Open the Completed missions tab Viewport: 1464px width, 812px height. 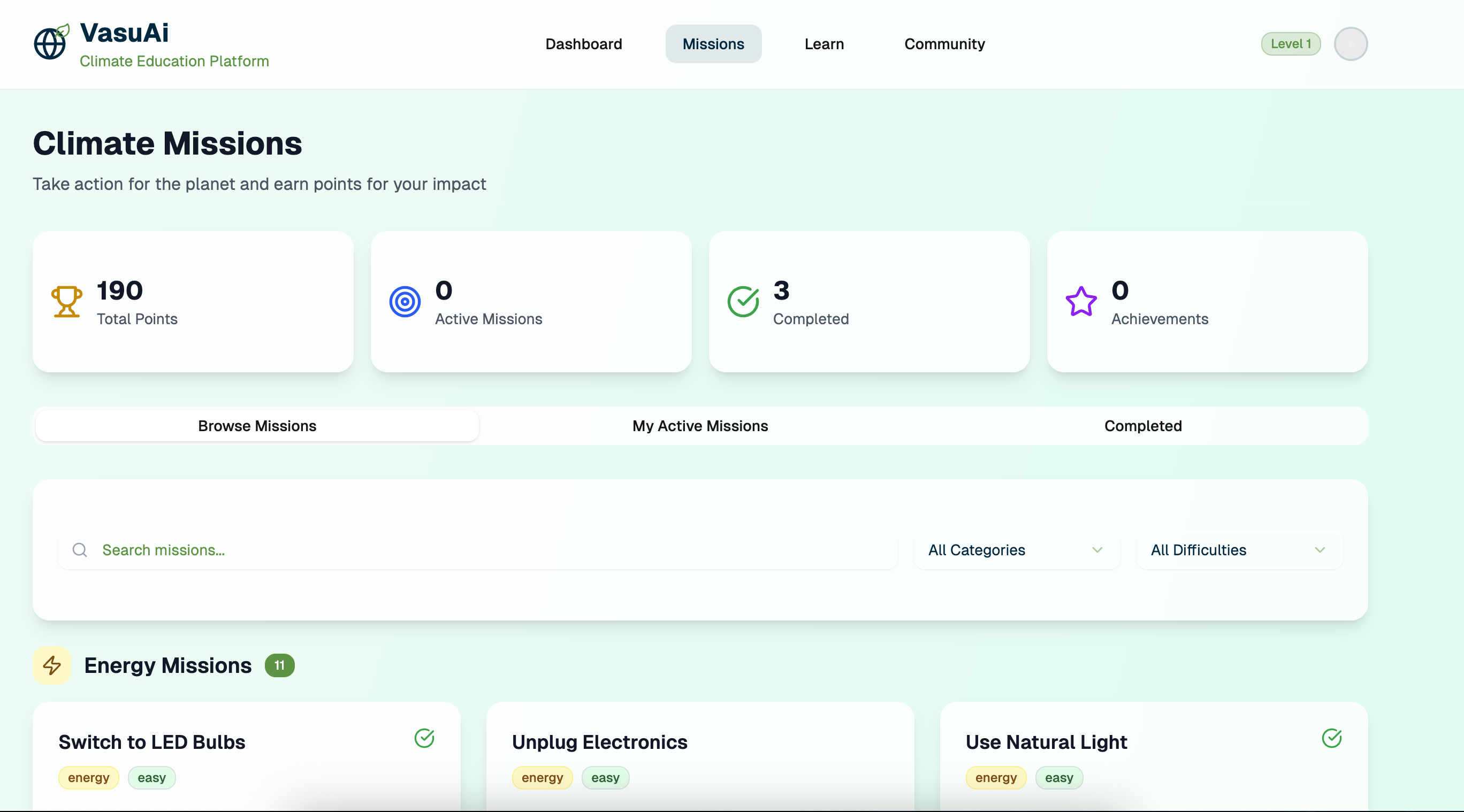[x=1142, y=426]
